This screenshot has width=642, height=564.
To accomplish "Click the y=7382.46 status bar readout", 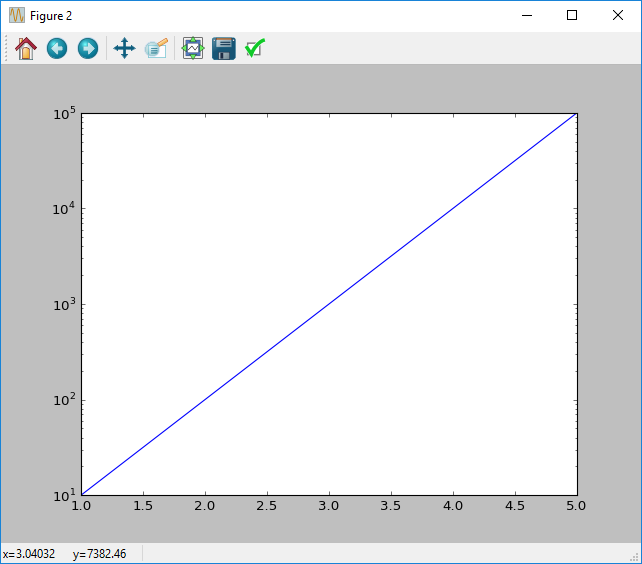I will pyautogui.click(x=103, y=554).
